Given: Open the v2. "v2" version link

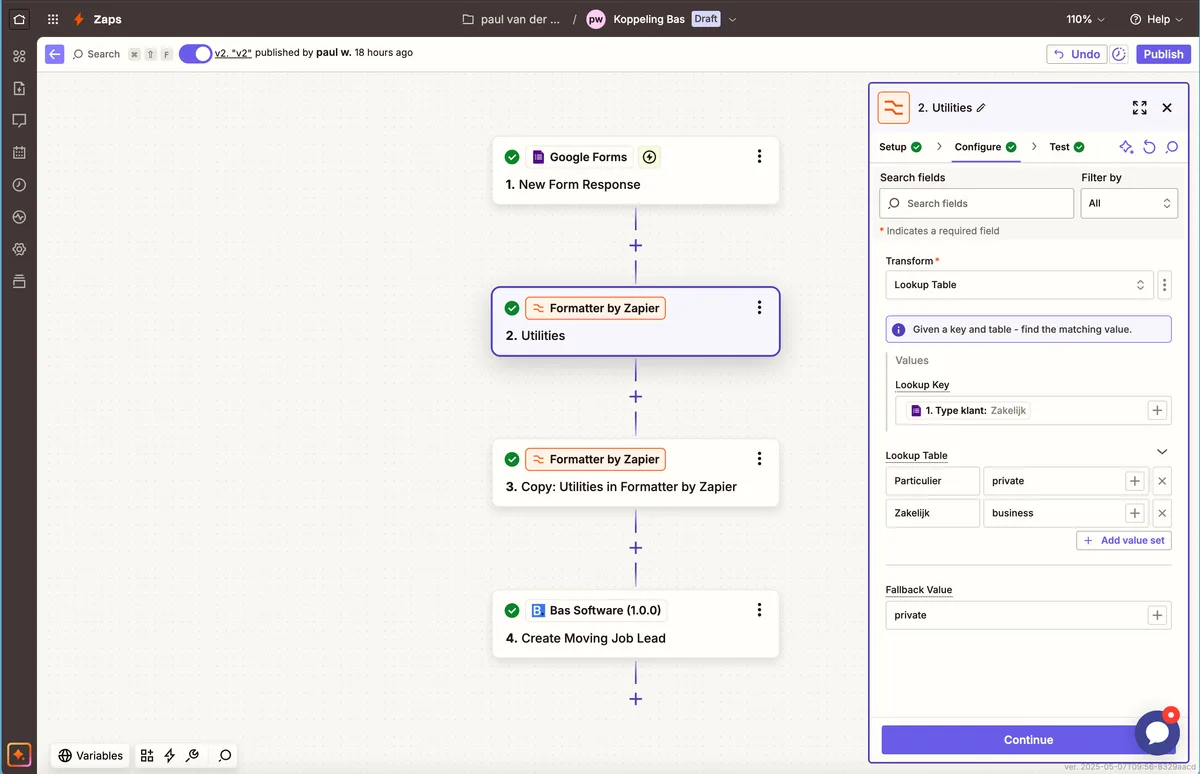Looking at the screenshot, I should [x=233, y=53].
